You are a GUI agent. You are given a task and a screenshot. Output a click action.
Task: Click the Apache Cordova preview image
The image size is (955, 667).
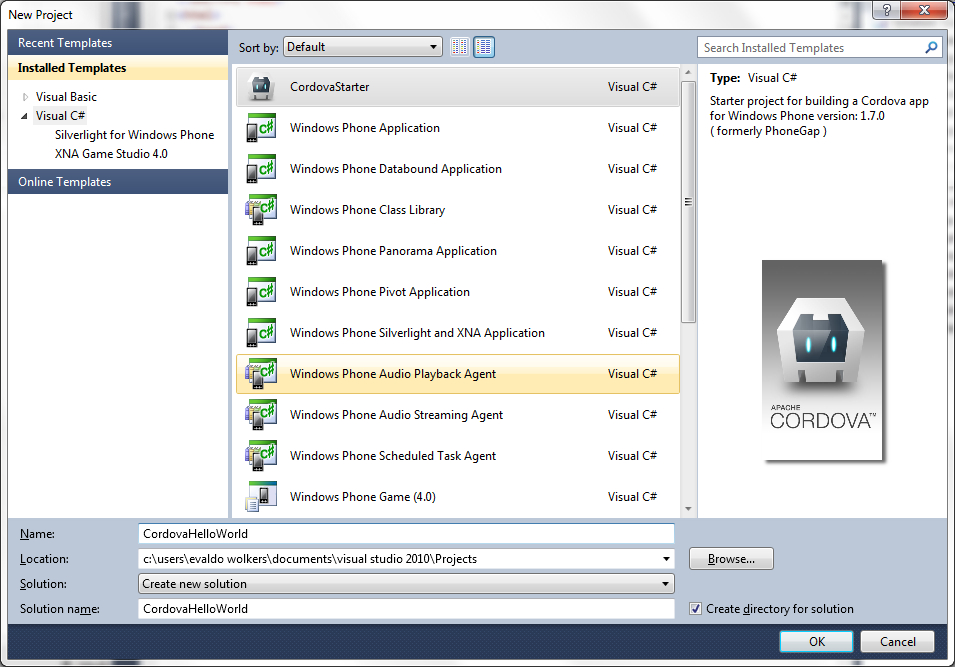[x=822, y=361]
